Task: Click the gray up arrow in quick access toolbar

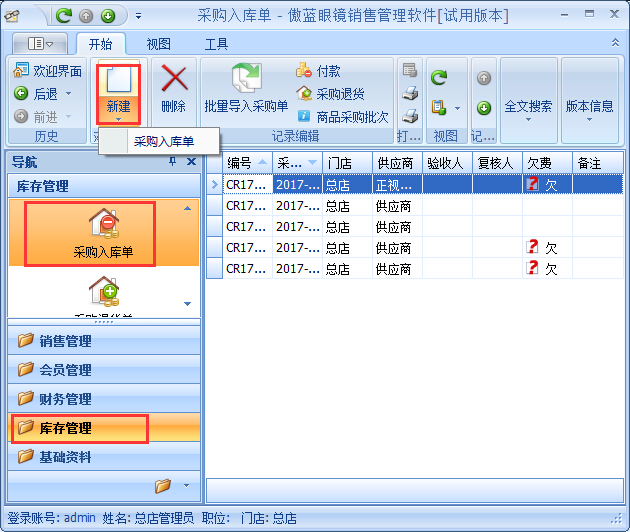Action: [86, 16]
